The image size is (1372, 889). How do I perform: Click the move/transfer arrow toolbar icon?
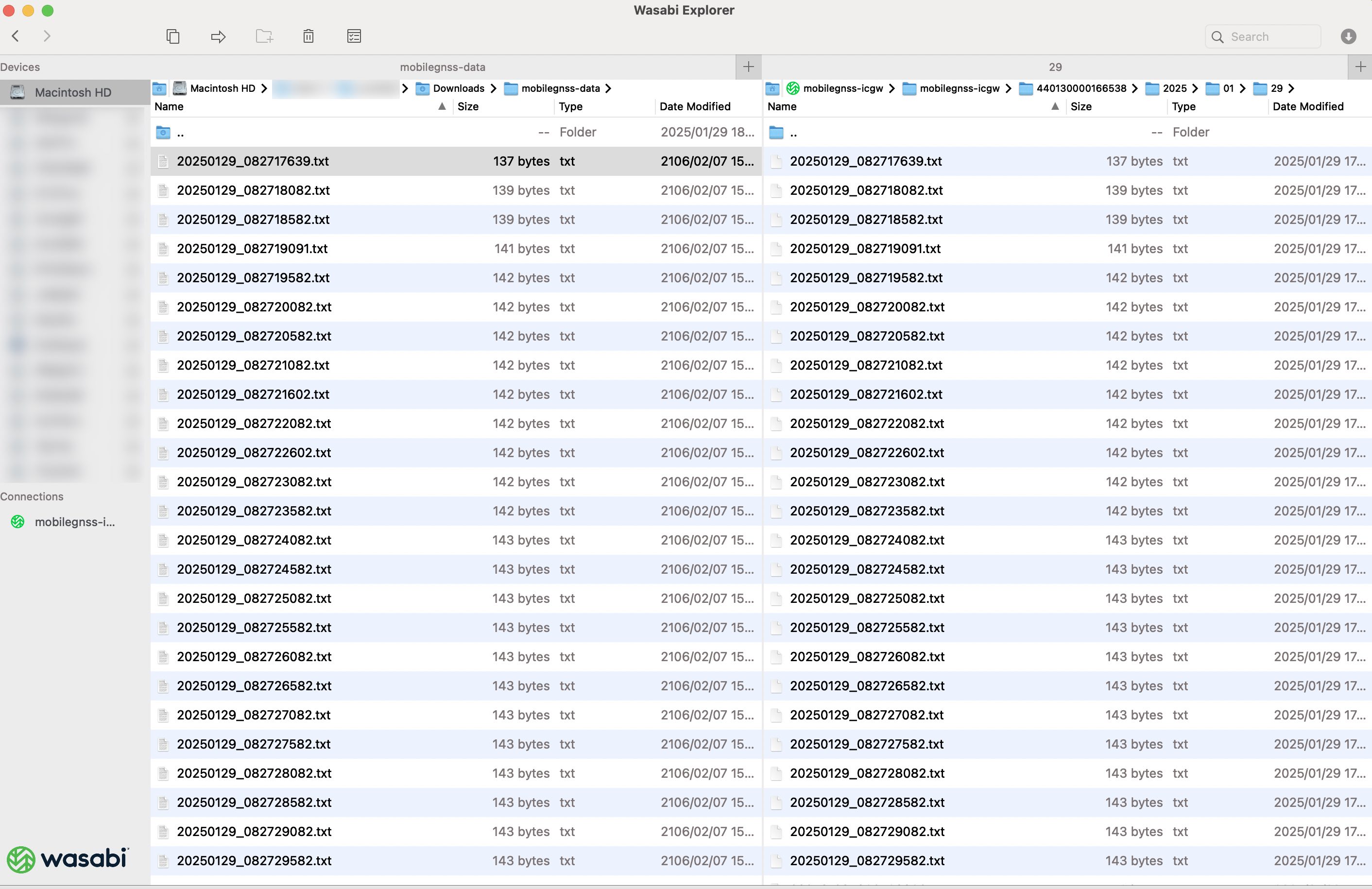(218, 37)
